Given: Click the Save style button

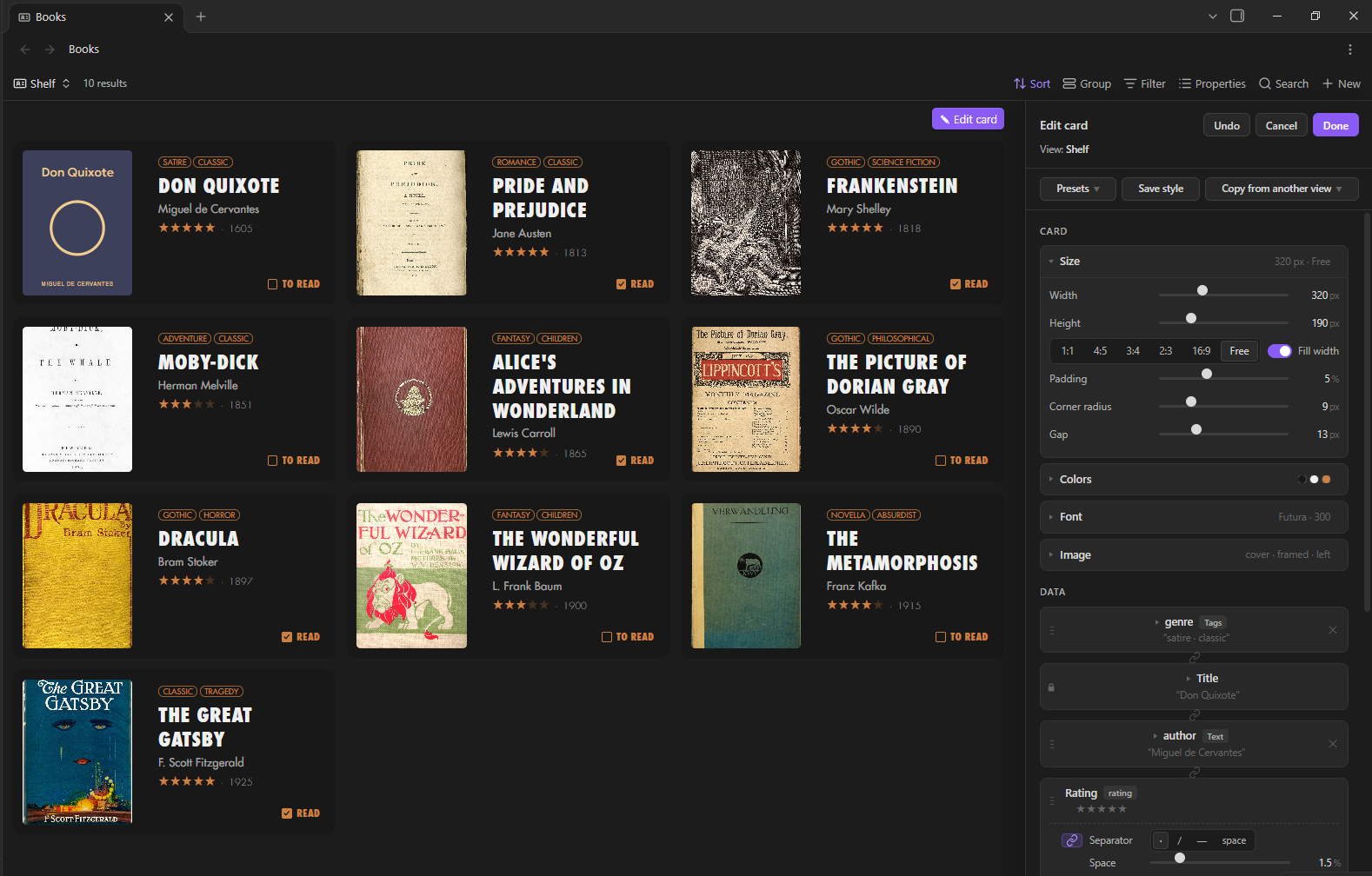Looking at the screenshot, I should 1161,189.
